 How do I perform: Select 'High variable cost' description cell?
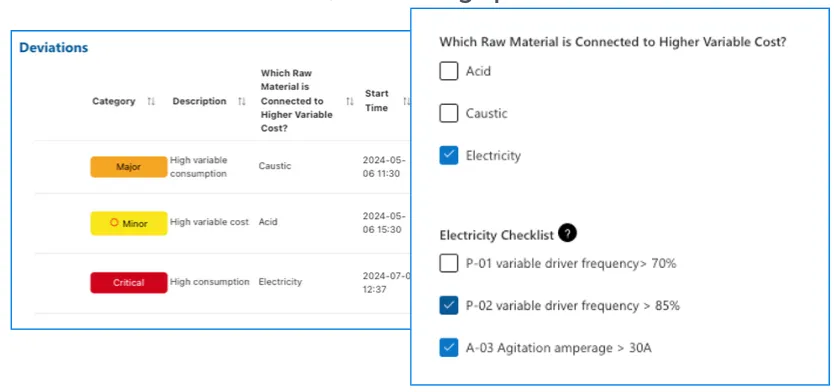coord(210,222)
